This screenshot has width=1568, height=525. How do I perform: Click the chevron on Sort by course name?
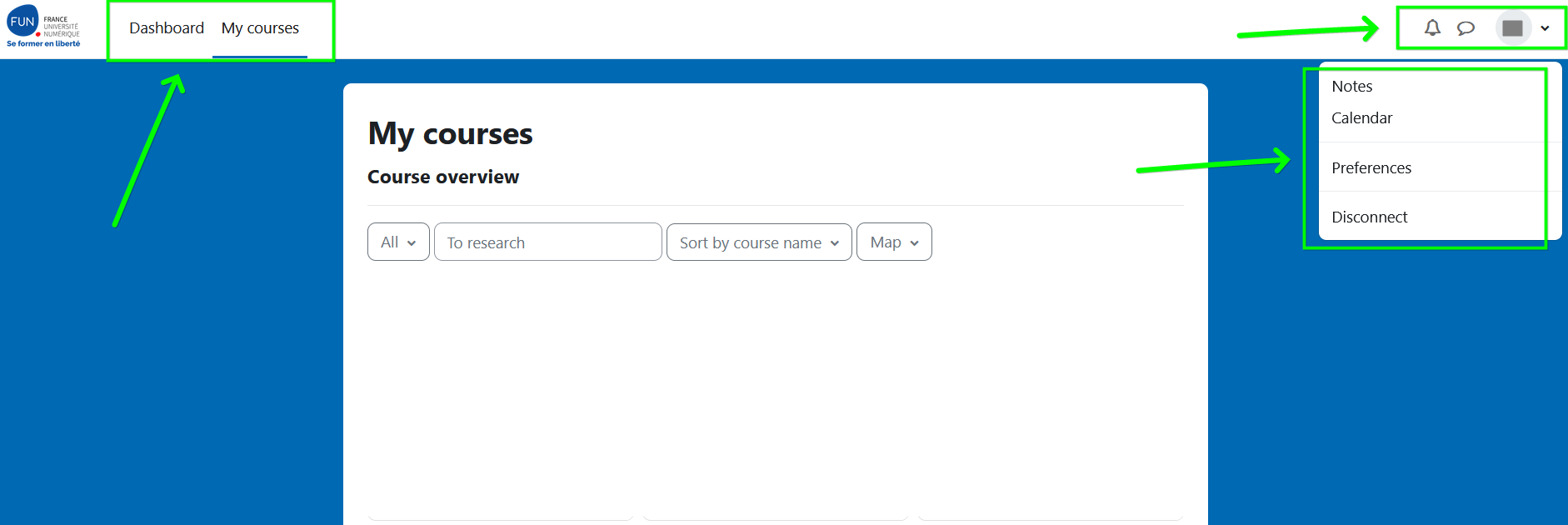pyautogui.click(x=835, y=243)
